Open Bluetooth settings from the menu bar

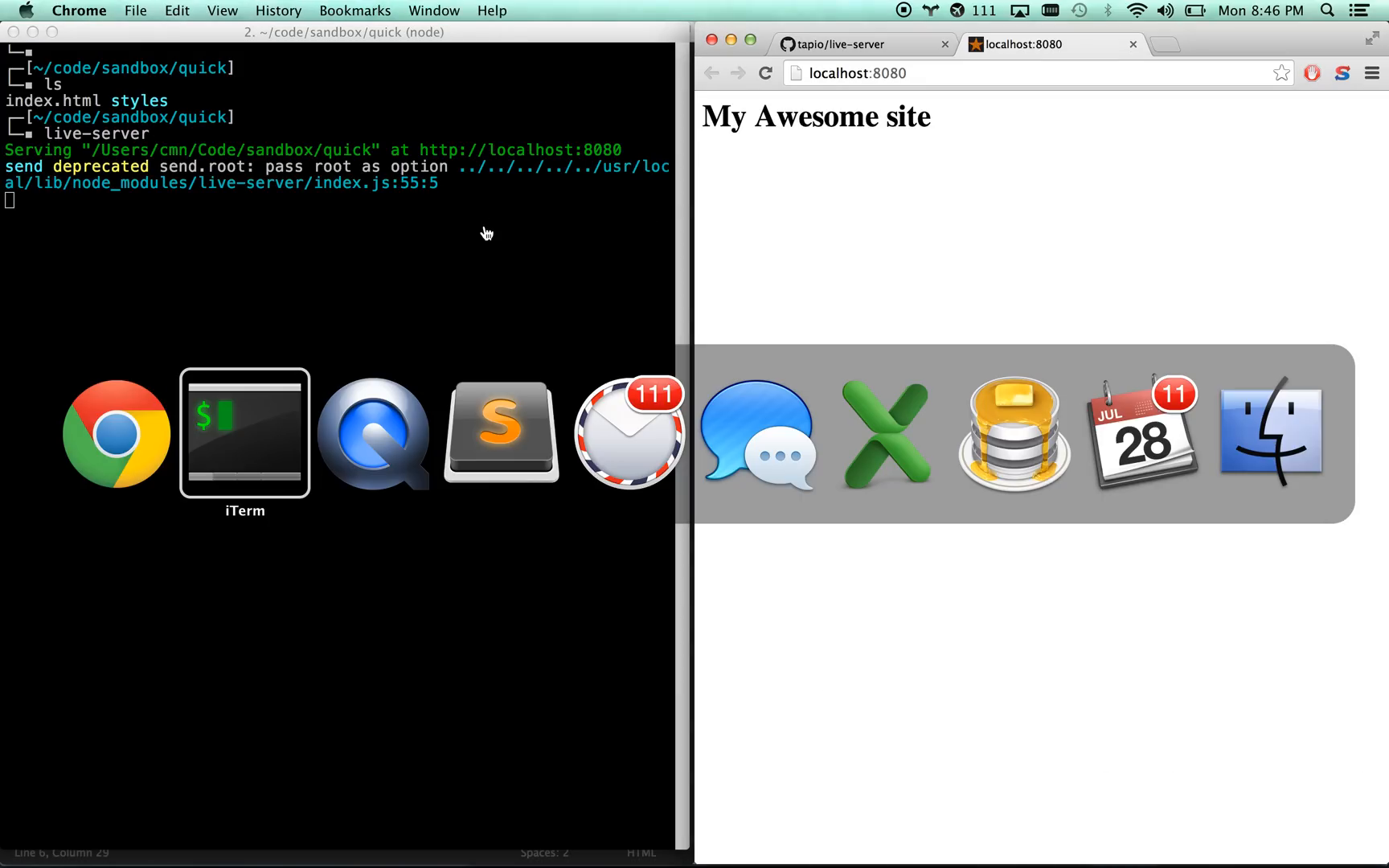pyautogui.click(x=1108, y=10)
